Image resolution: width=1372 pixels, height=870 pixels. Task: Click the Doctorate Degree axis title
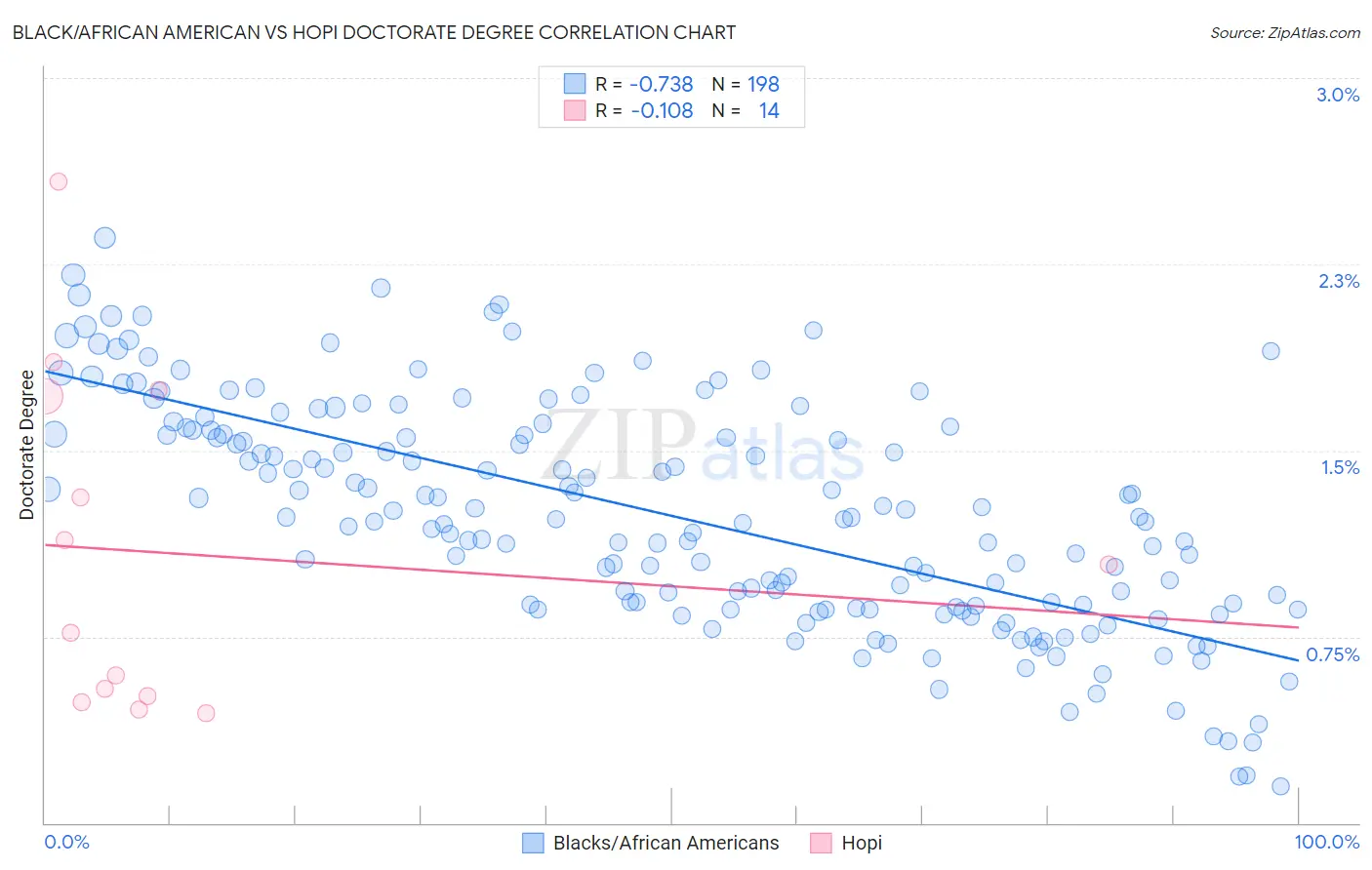click(x=26, y=445)
